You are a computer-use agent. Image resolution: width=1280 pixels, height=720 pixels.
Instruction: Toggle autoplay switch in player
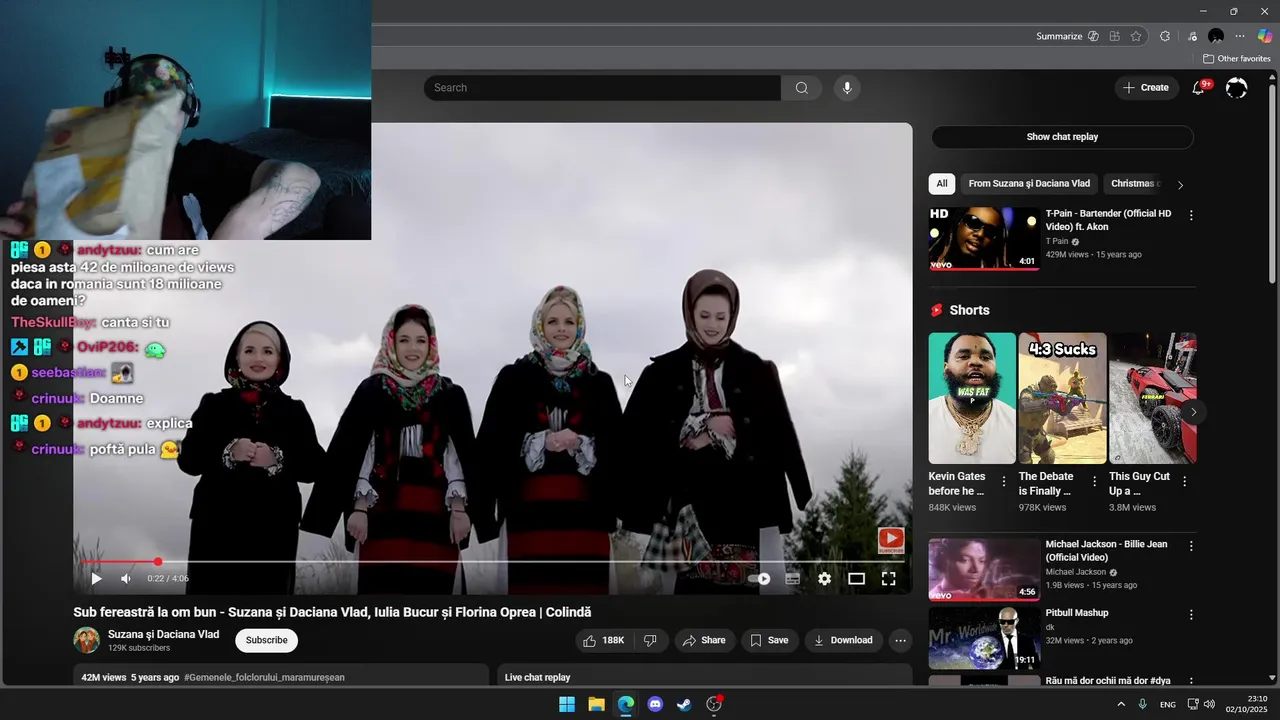click(x=760, y=578)
